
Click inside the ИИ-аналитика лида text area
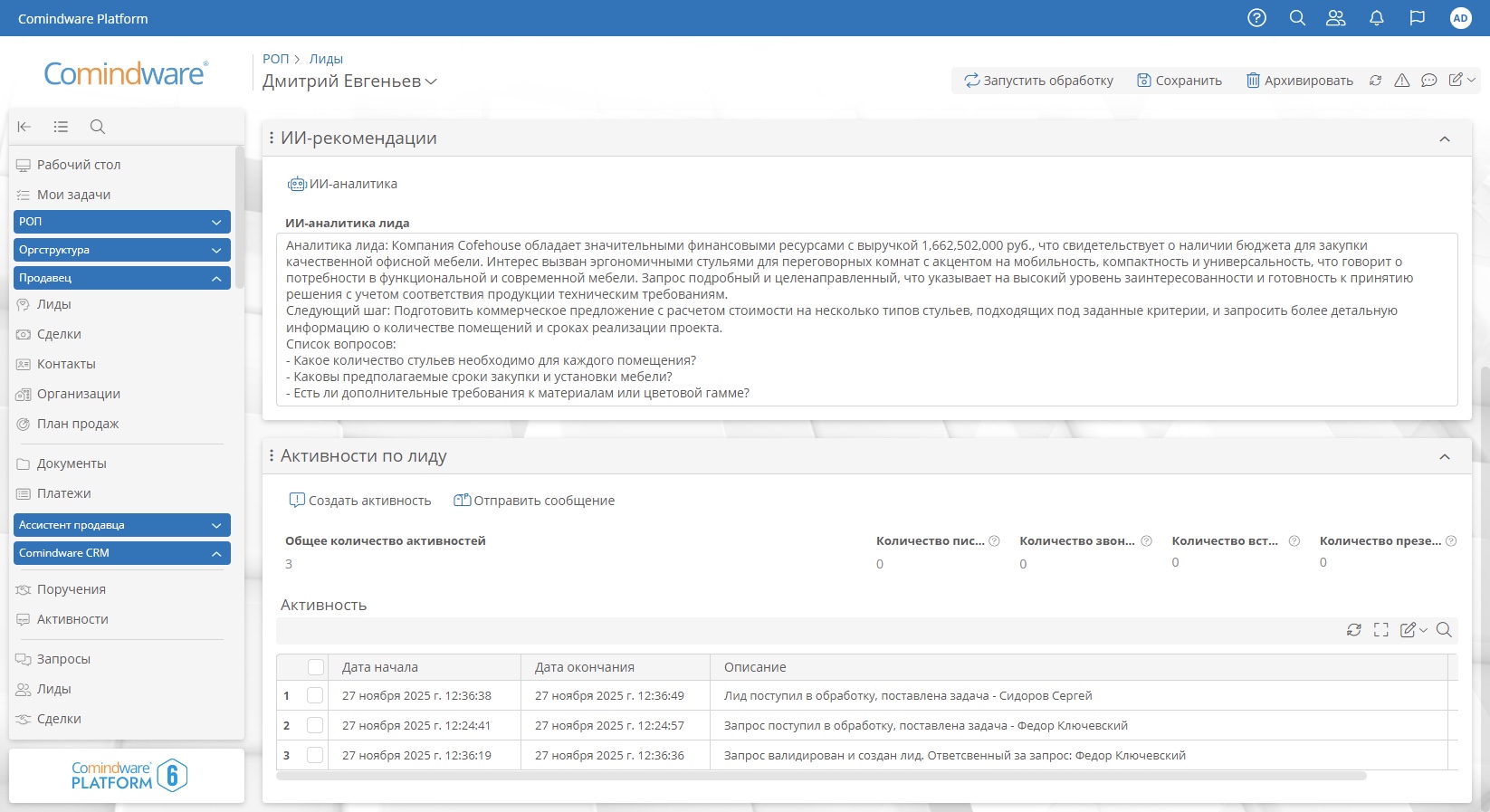[x=867, y=320]
